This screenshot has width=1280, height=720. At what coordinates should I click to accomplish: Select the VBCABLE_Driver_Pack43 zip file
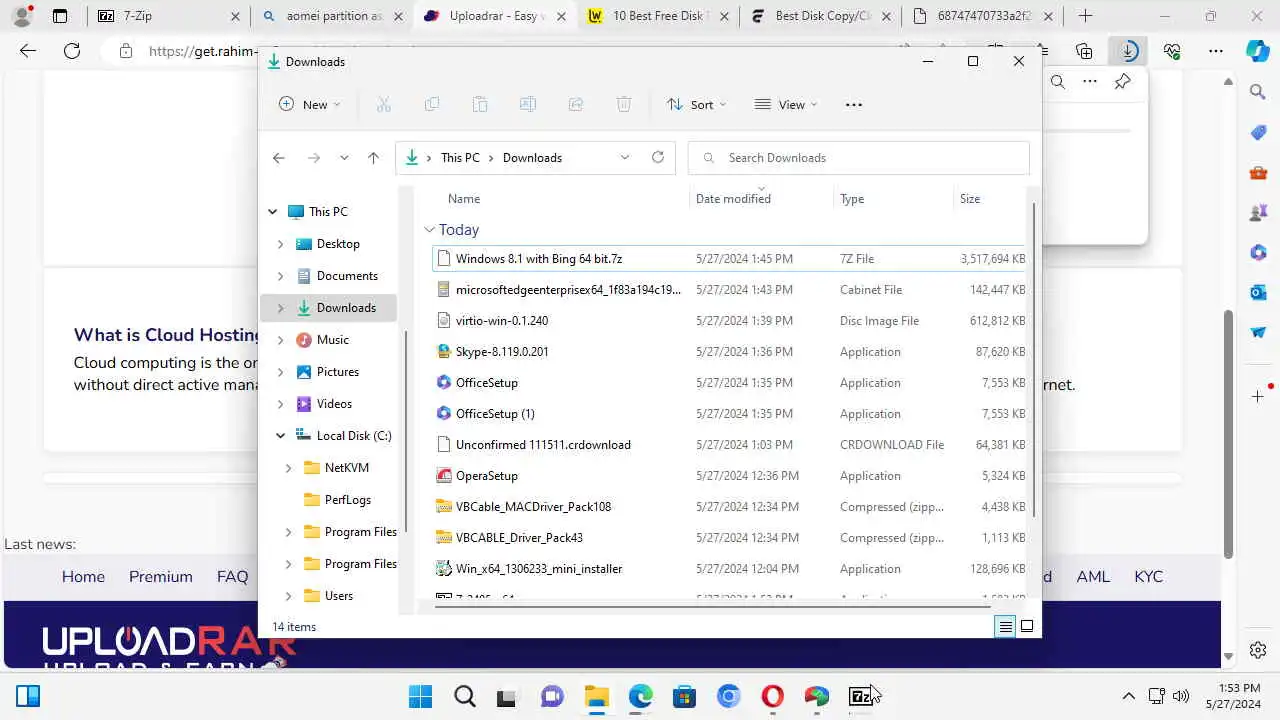pyautogui.click(x=730, y=537)
